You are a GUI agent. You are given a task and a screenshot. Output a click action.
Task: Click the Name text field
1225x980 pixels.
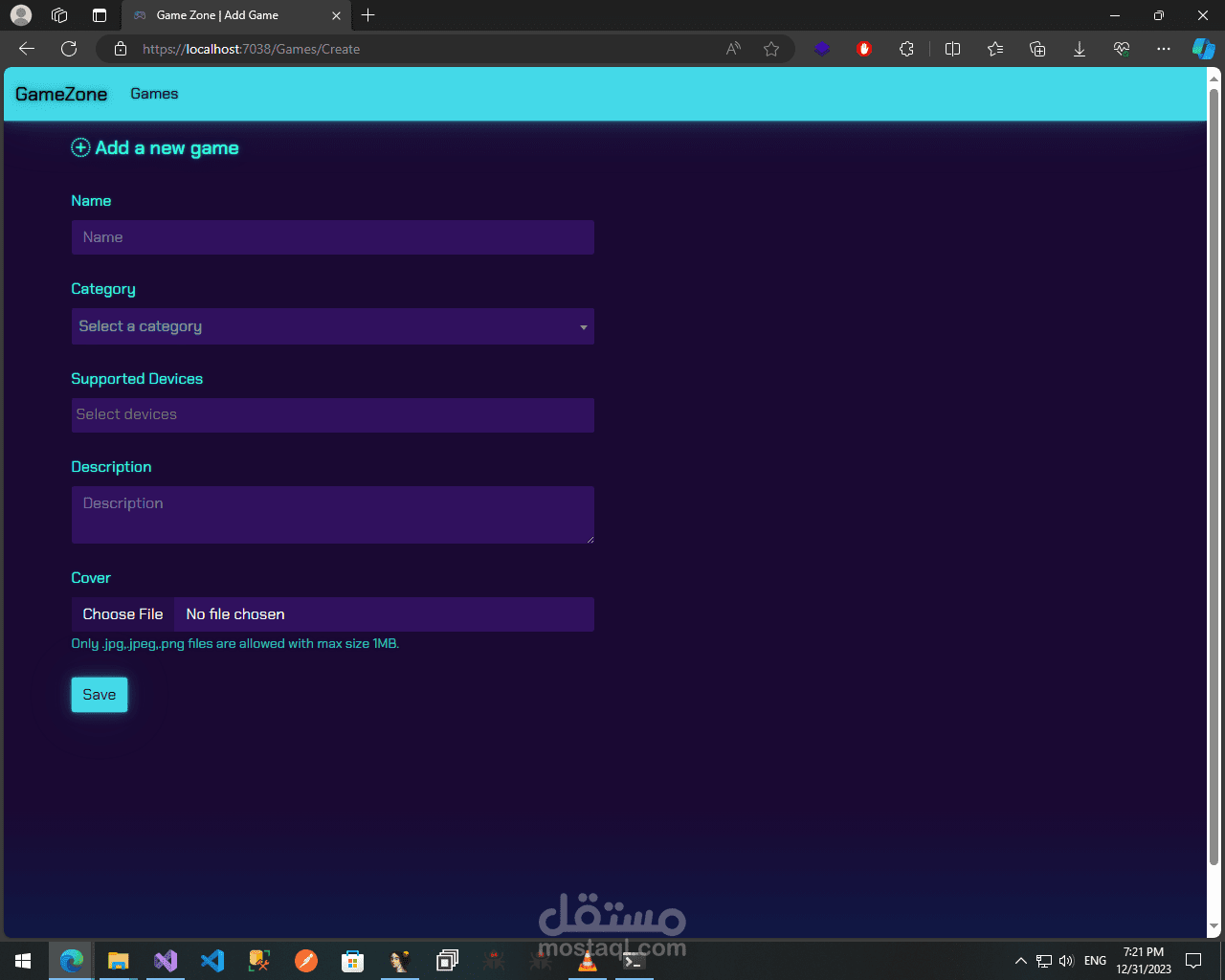pyautogui.click(x=333, y=237)
